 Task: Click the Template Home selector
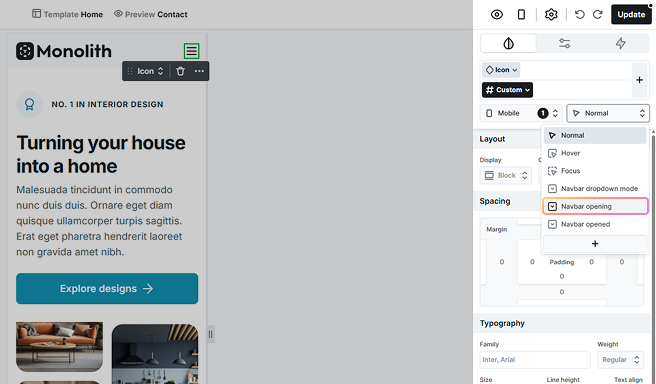(x=67, y=14)
